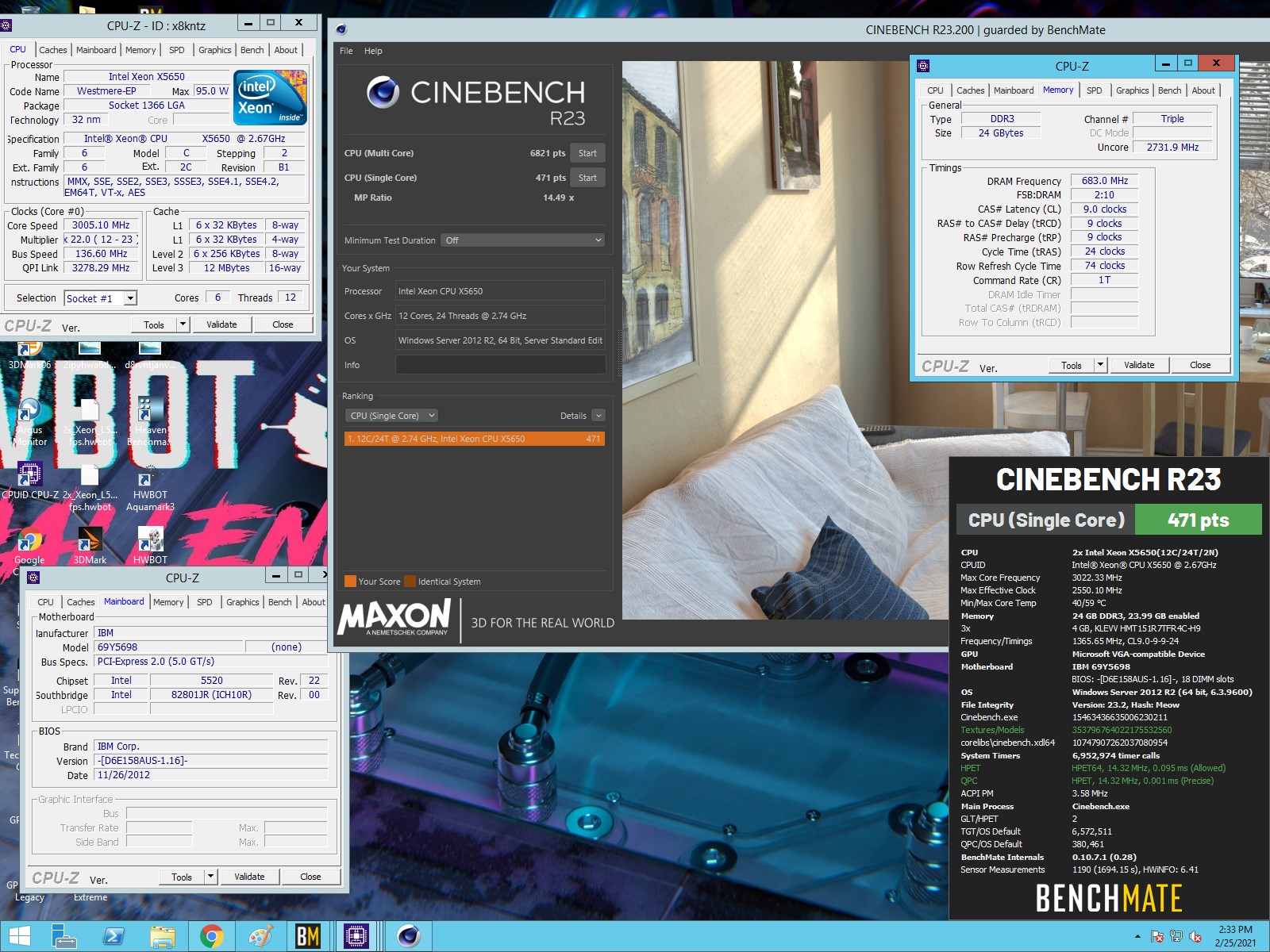
Task: Switch to Memory tab in CPU-Z Mainboard window
Action: click(168, 602)
